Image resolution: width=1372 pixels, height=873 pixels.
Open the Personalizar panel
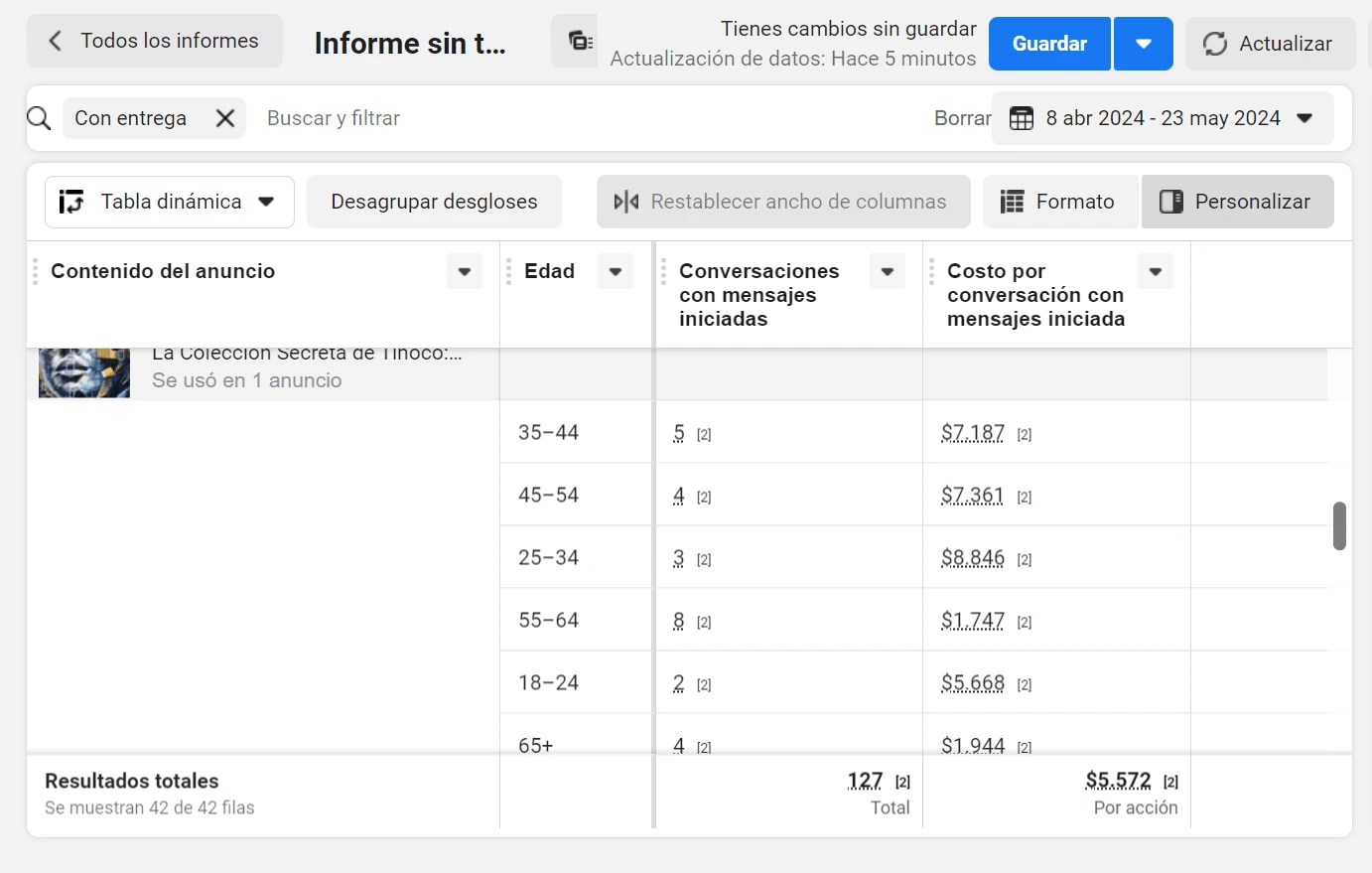coord(1237,202)
